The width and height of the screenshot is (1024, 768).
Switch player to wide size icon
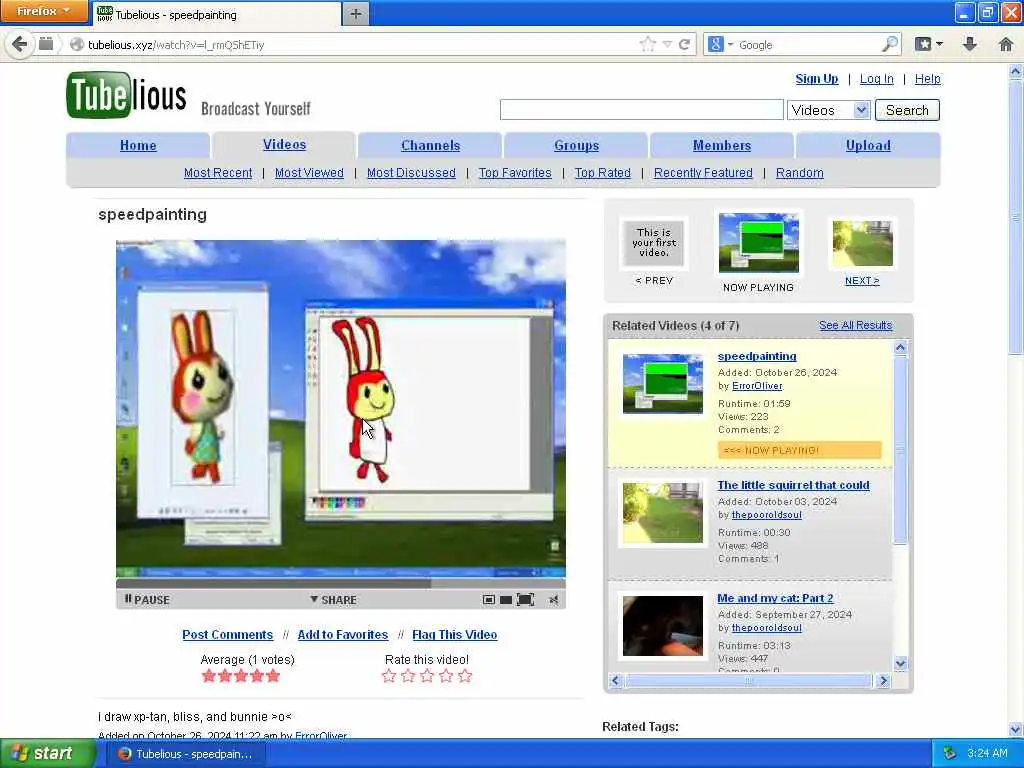(x=505, y=600)
